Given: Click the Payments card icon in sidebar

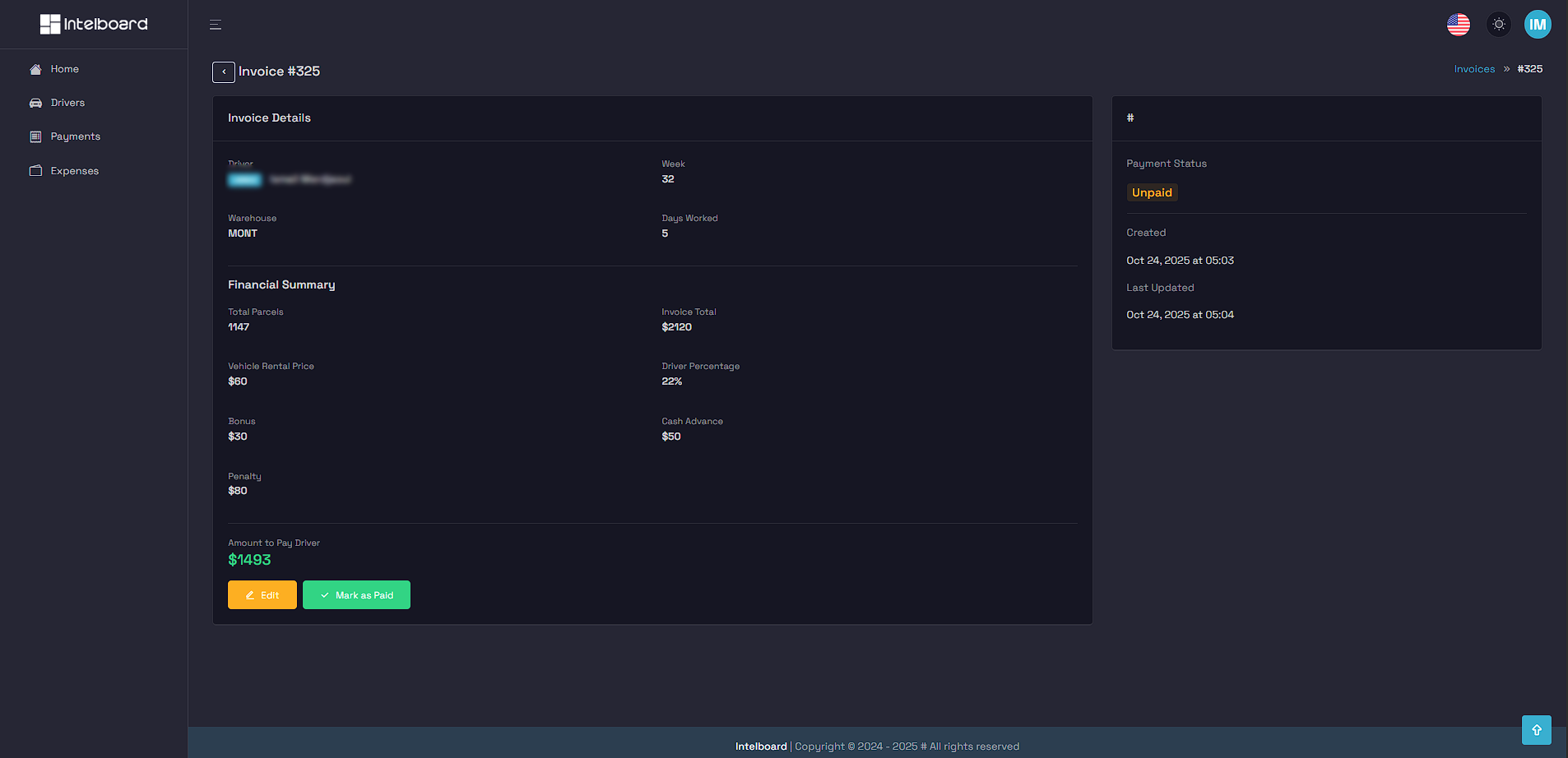Looking at the screenshot, I should 35,136.
